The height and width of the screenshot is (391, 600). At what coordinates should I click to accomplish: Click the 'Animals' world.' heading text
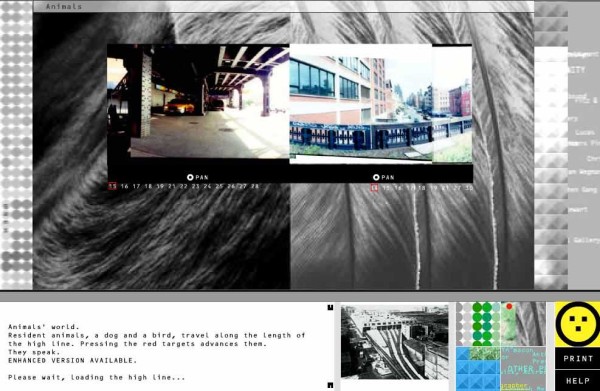[44, 327]
